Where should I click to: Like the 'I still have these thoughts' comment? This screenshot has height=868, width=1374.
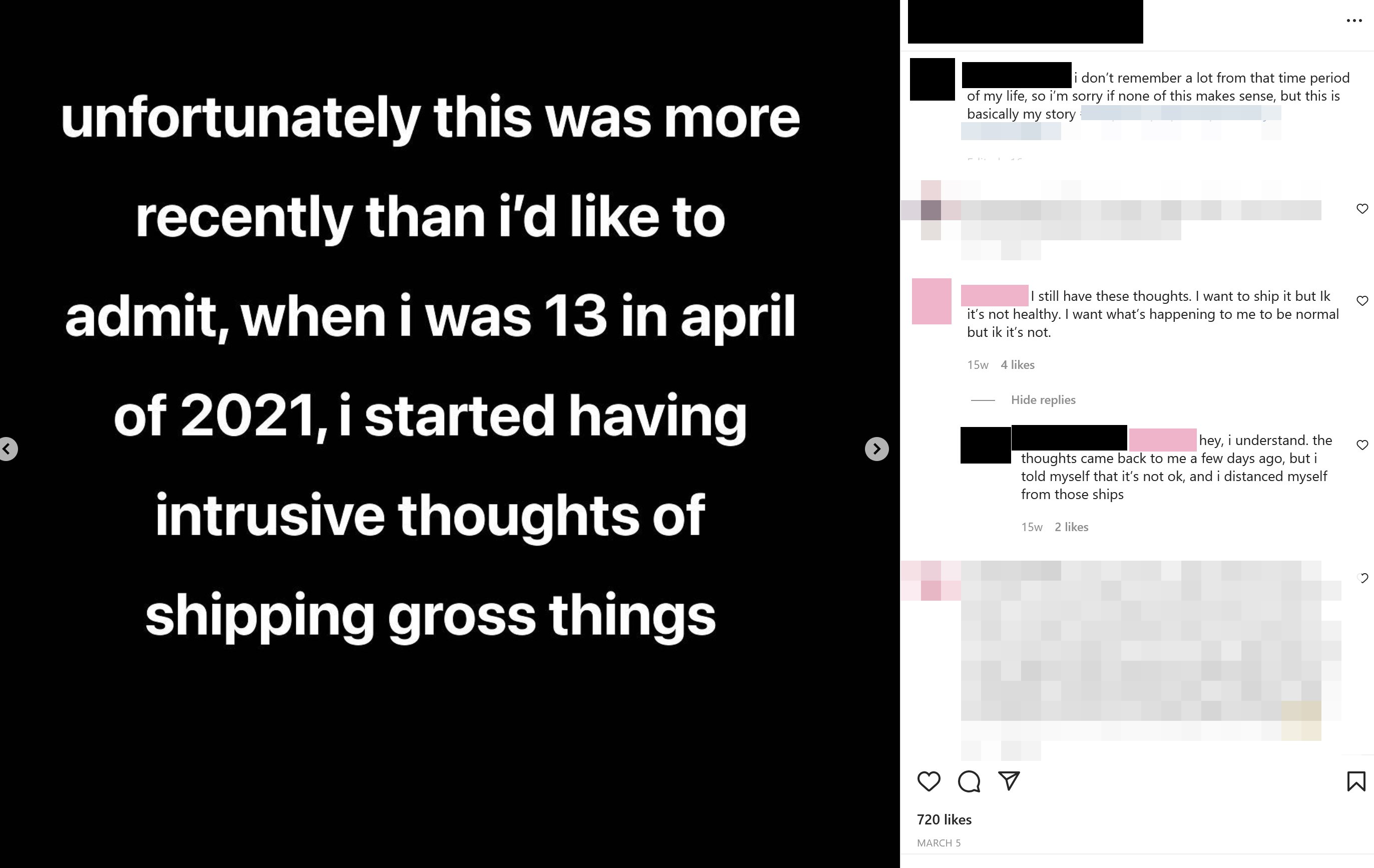pos(1362,301)
